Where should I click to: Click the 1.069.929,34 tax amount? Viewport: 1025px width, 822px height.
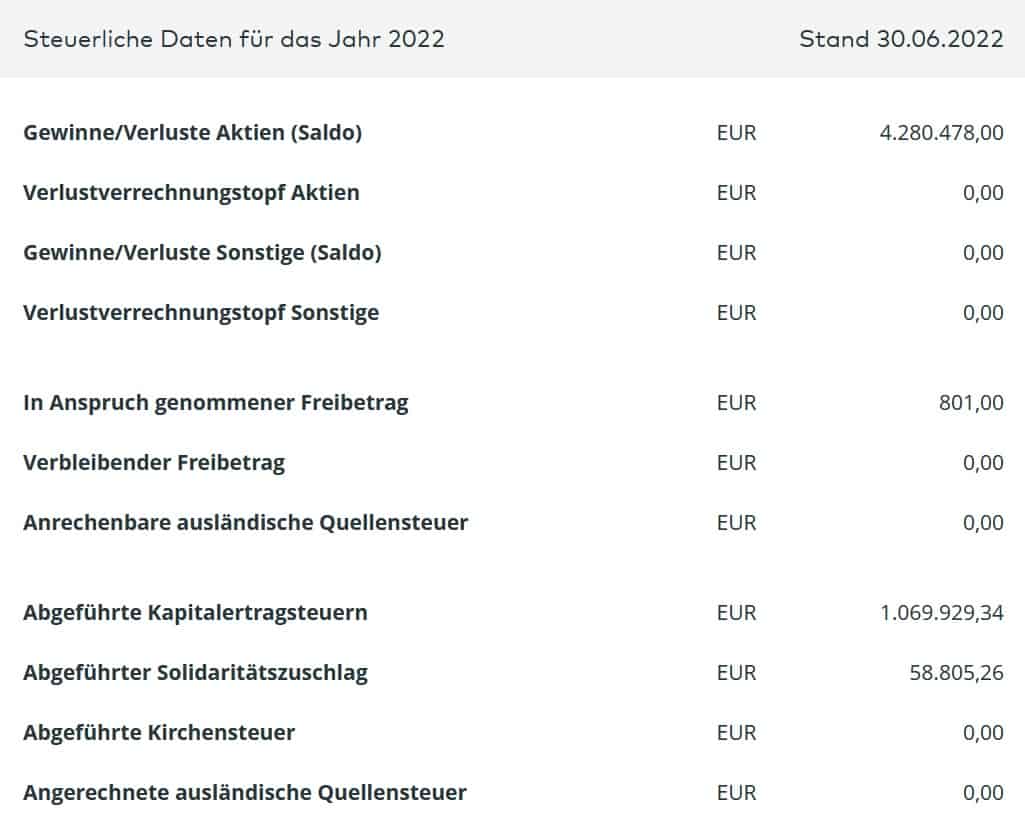(x=942, y=612)
